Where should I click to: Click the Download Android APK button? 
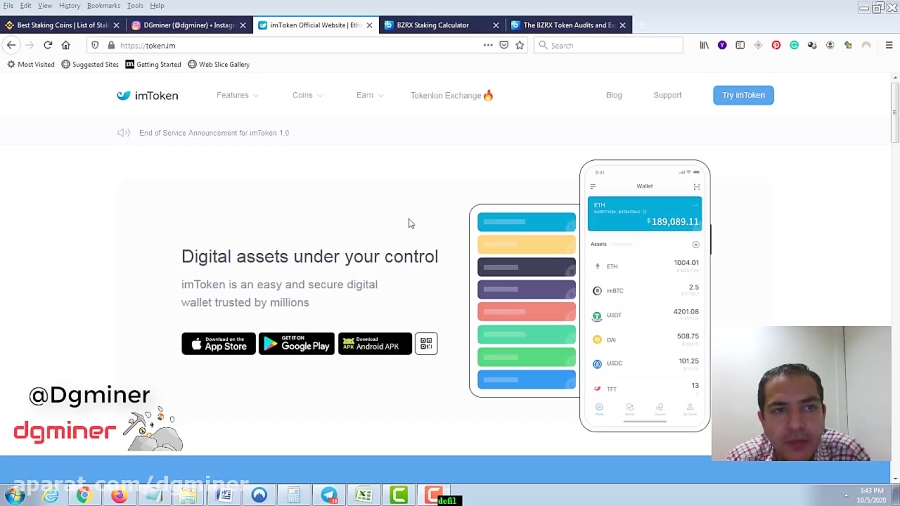(375, 344)
